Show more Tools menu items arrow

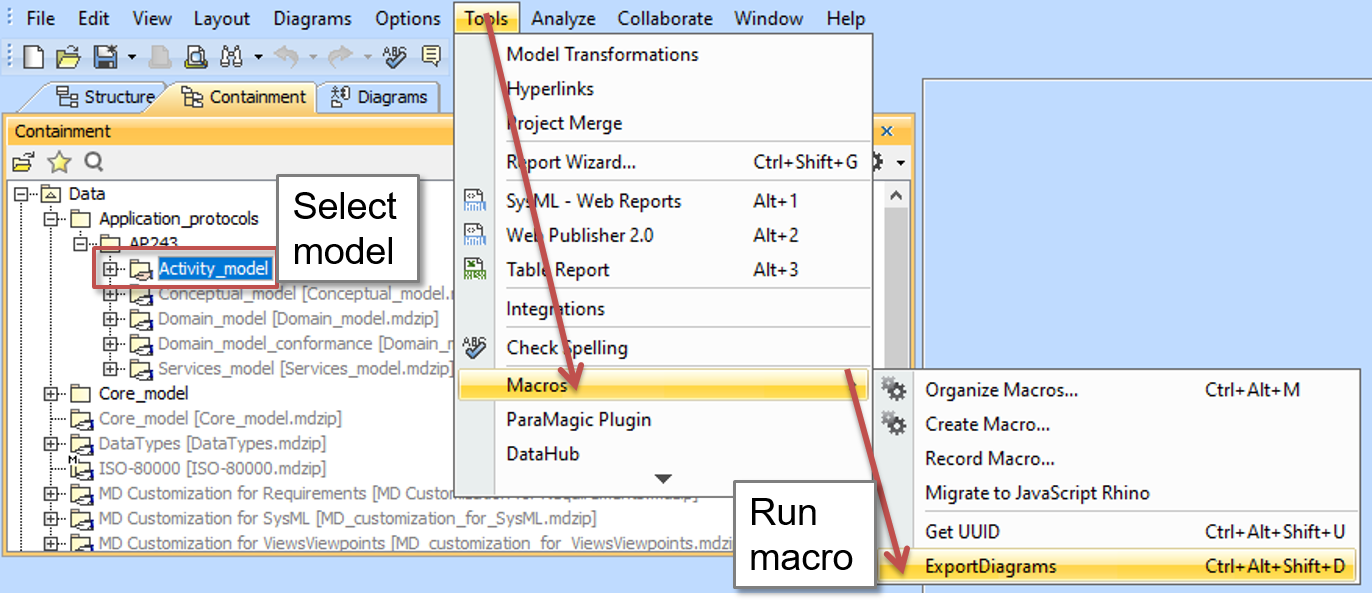point(663,479)
